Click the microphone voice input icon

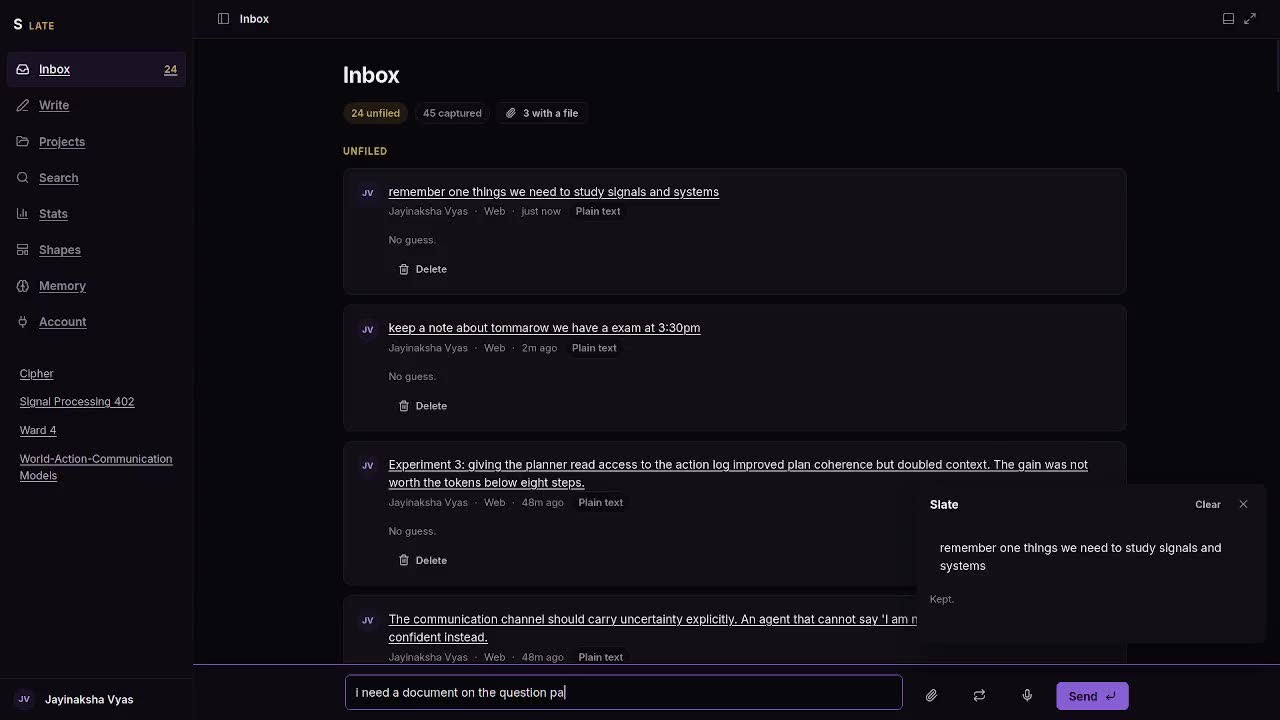1027,696
